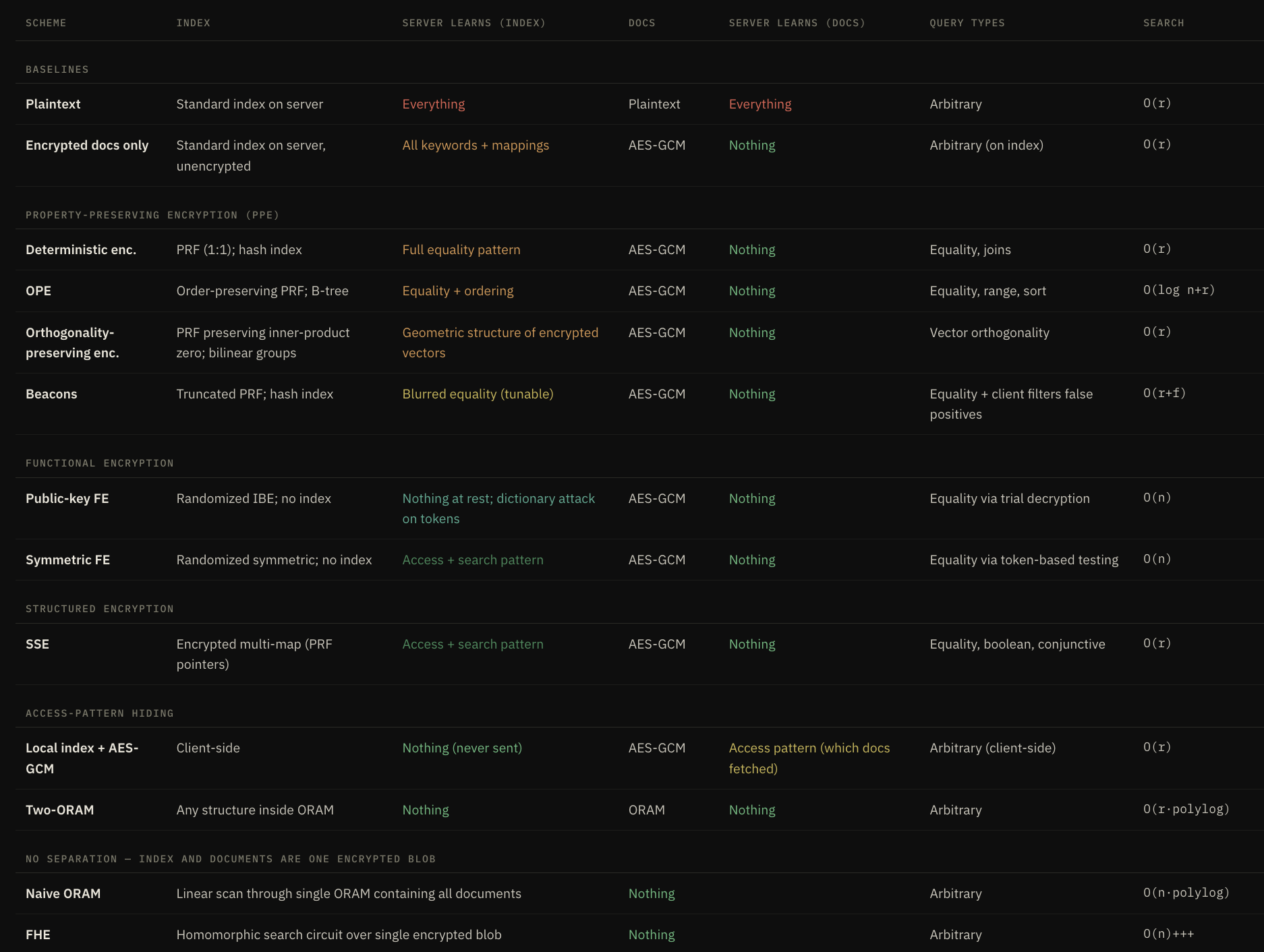Click the ACCESS-PATTERN HIDING section heading
The image size is (1264, 952).
pyautogui.click(x=99, y=713)
